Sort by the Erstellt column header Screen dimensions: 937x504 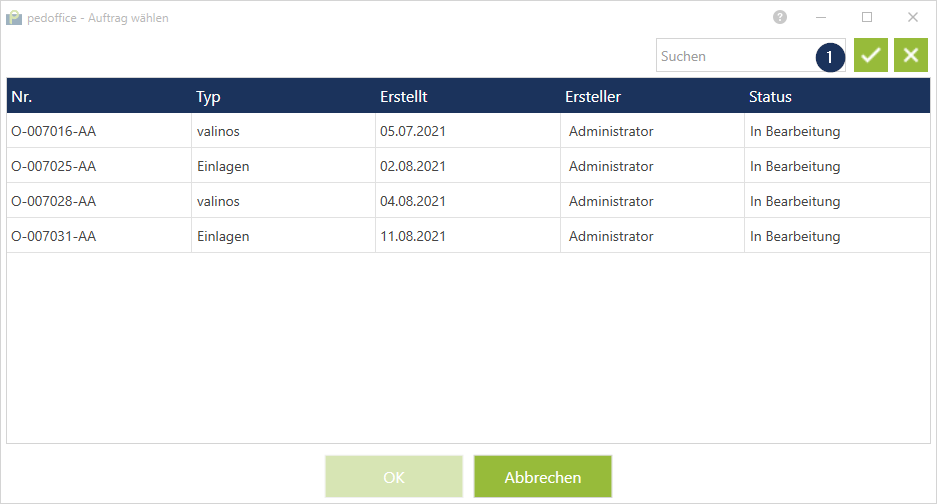click(x=404, y=97)
